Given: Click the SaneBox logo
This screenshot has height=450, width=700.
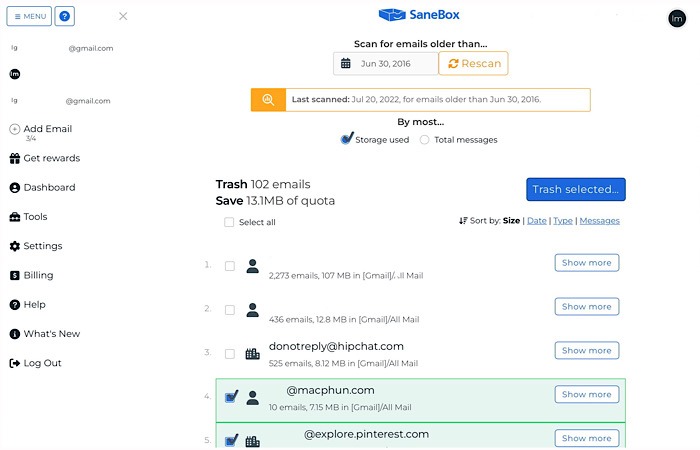Looking at the screenshot, I should [419, 15].
